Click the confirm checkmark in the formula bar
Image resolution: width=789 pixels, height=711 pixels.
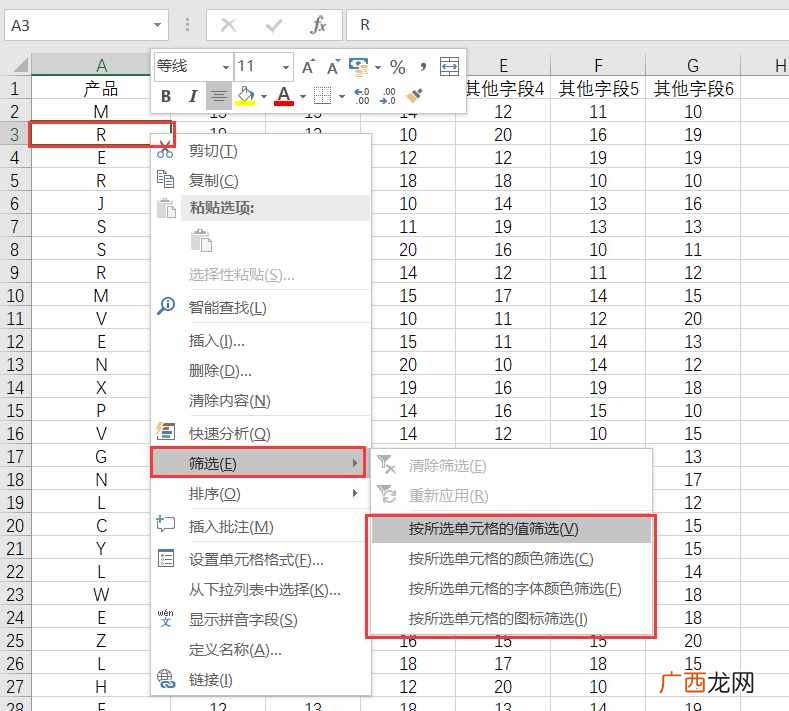(274, 25)
